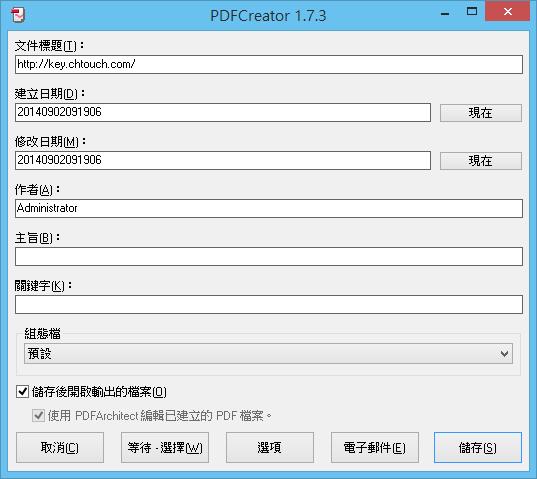
Task: Close the PDFCreator window
Action: 508,11
